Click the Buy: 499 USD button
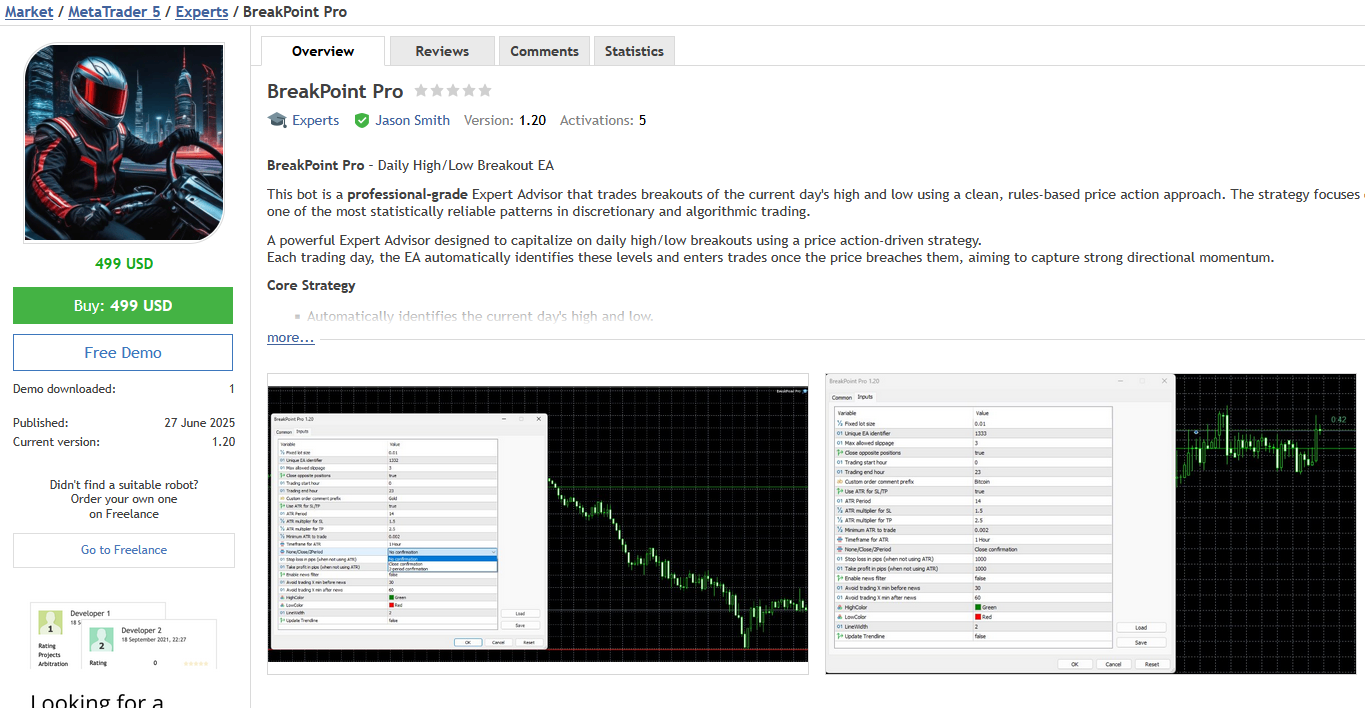The width and height of the screenshot is (1365, 708). tap(123, 306)
